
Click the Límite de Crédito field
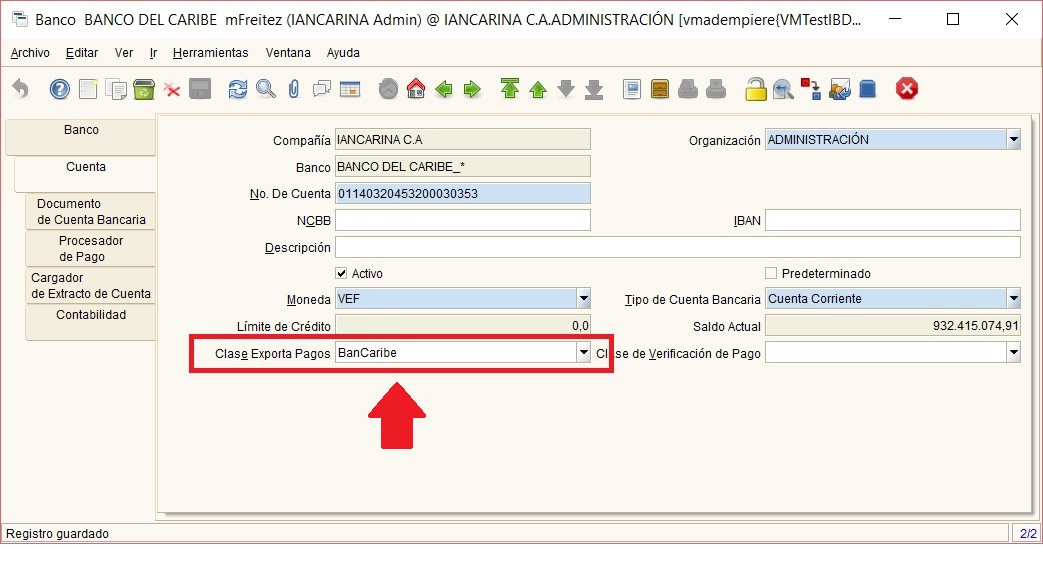tap(462, 326)
